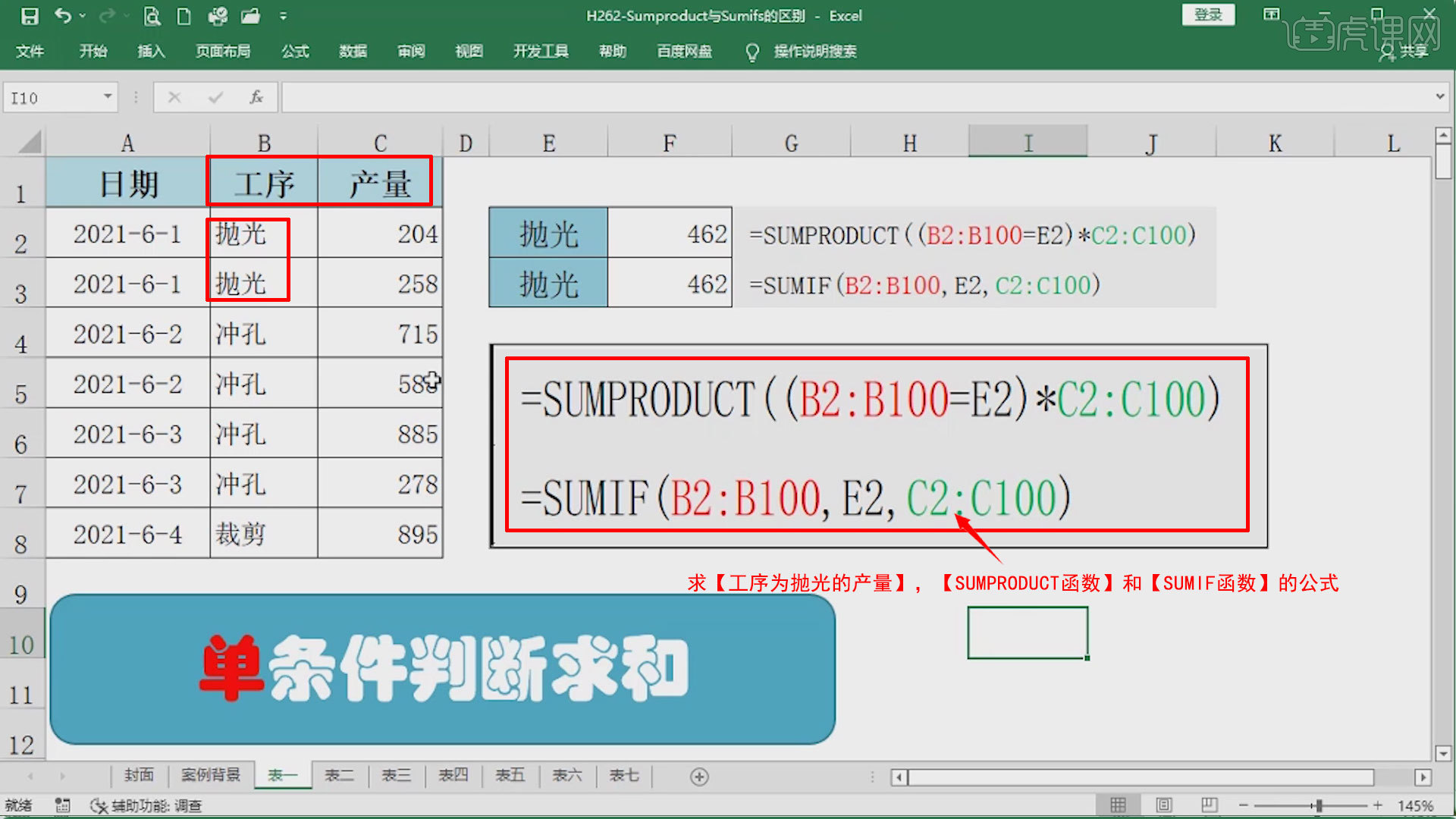Click the 登录 login button
This screenshot has width=1456, height=819.
1208,15
